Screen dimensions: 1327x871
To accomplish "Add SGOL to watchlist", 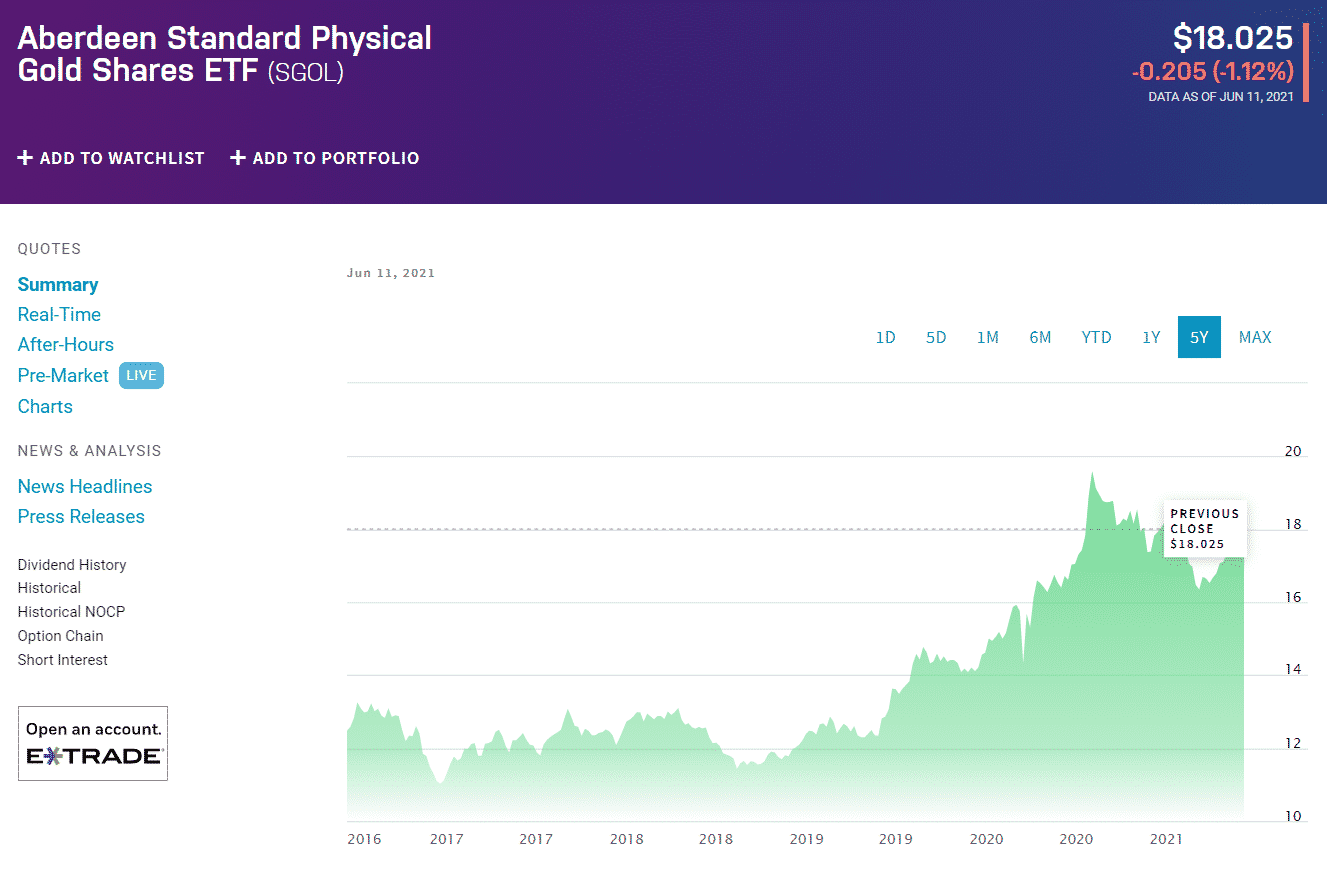I will 111,158.
